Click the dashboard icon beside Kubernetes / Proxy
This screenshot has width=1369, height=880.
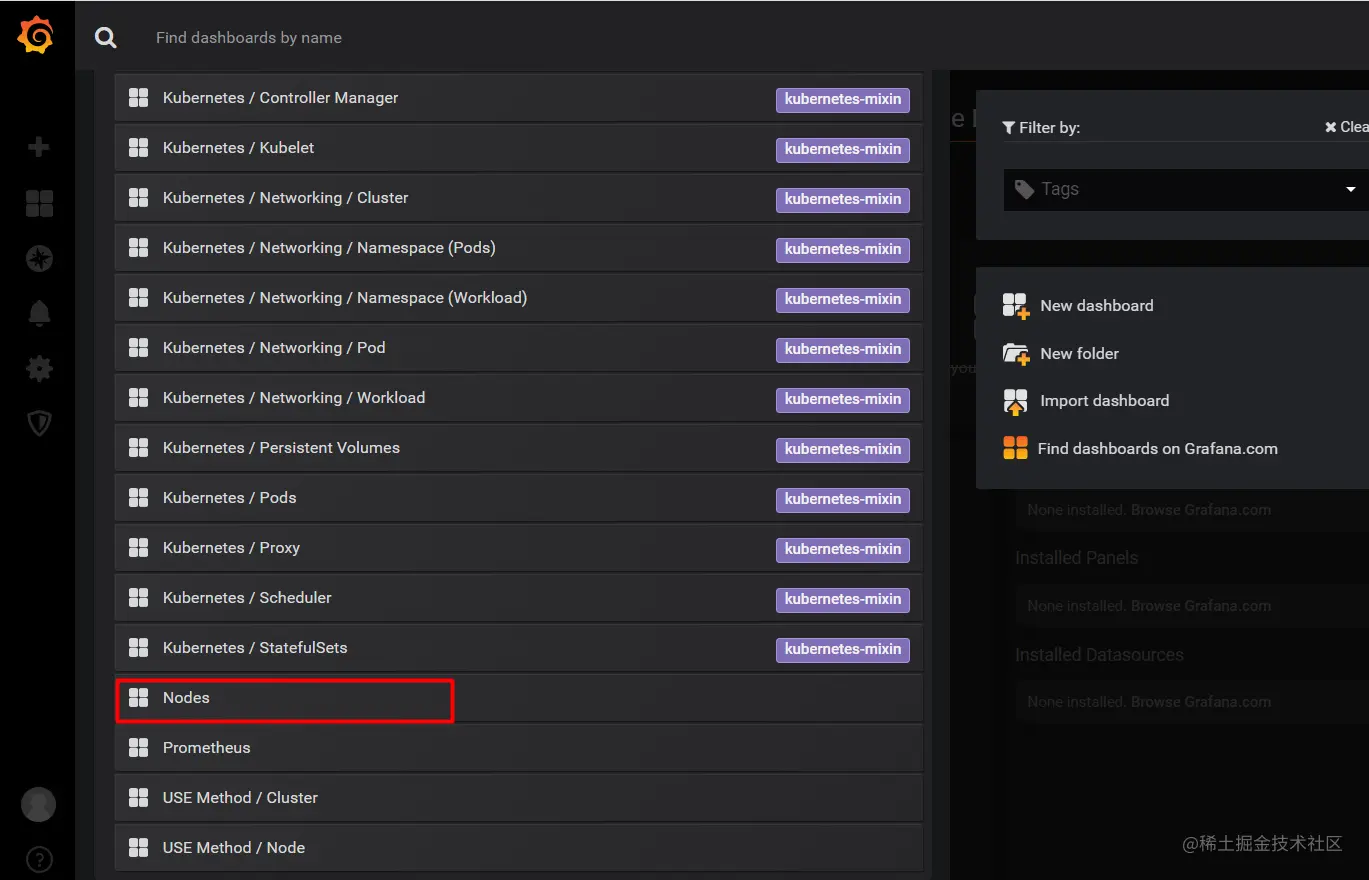point(139,548)
